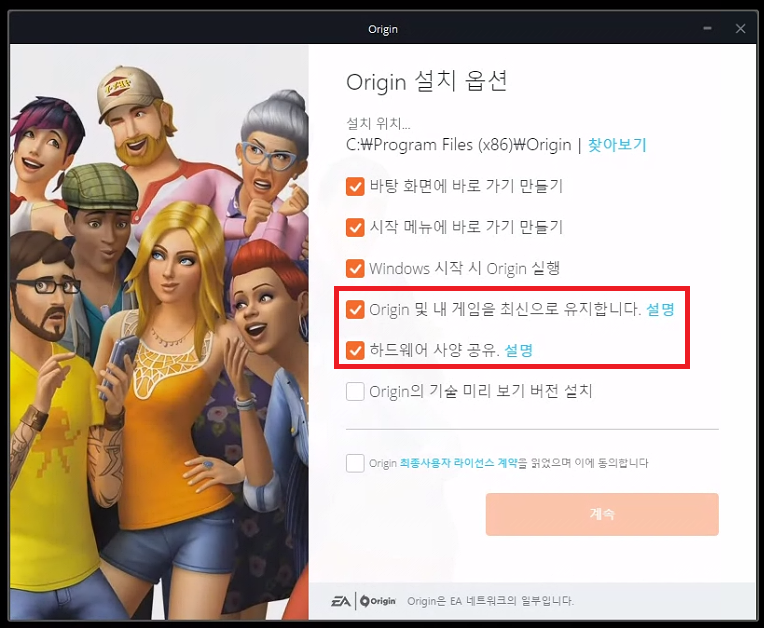The height and width of the screenshot is (628, 764).
Task: Click the Sims 4 artwork image
Action: coord(159,332)
